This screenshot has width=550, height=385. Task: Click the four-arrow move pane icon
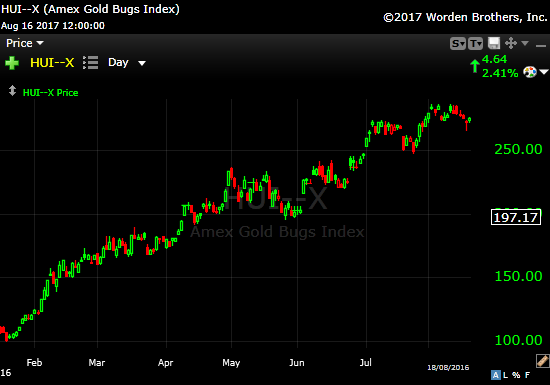(511, 43)
